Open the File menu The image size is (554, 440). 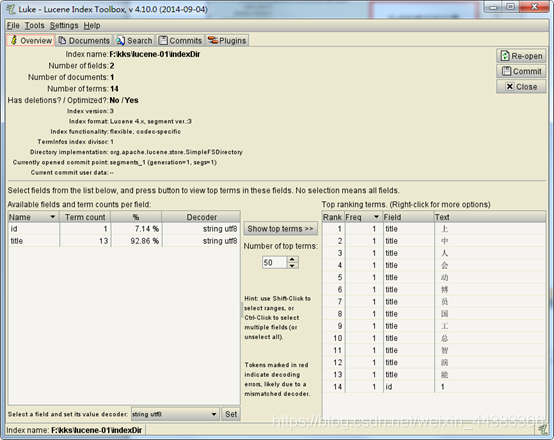click(13, 25)
